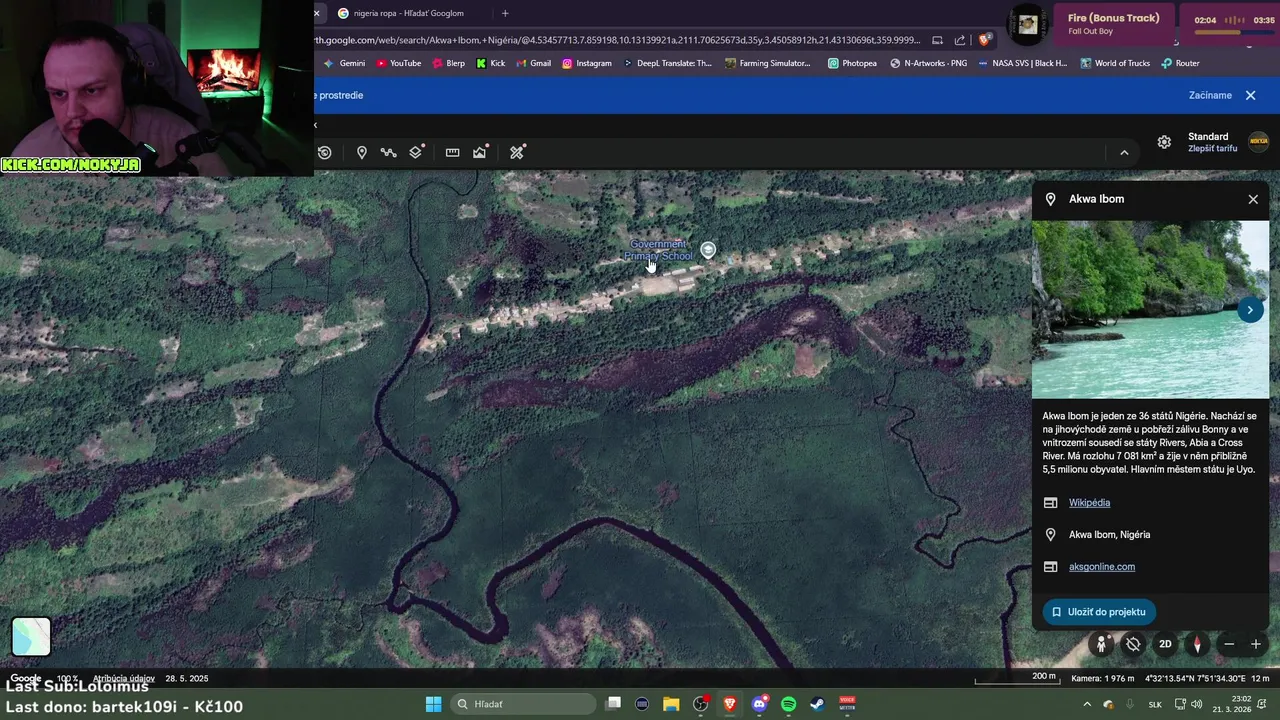Open the Router bookmark
1280x720 pixels.
[1180, 63]
